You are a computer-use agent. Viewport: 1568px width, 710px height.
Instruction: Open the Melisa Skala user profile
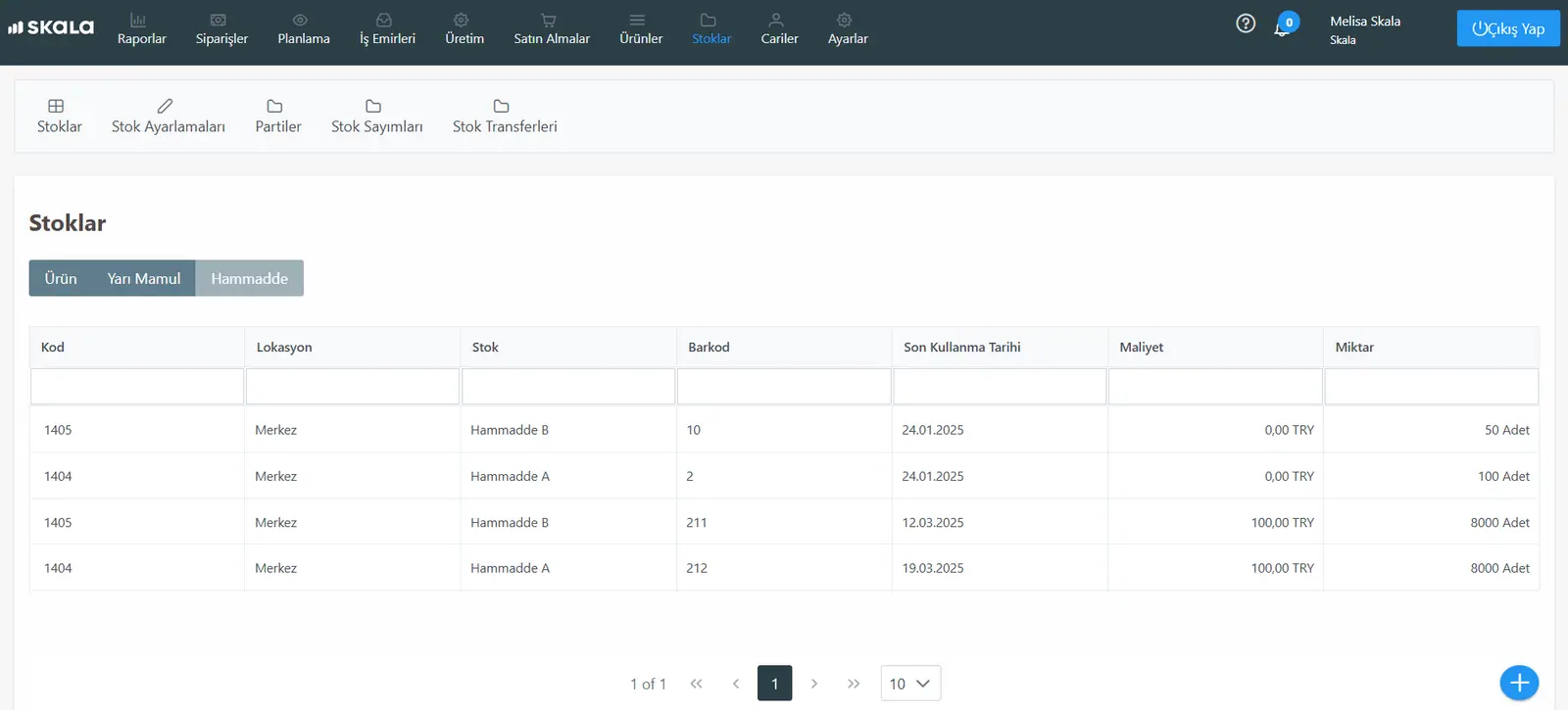pyautogui.click(x=1365, y=29)
